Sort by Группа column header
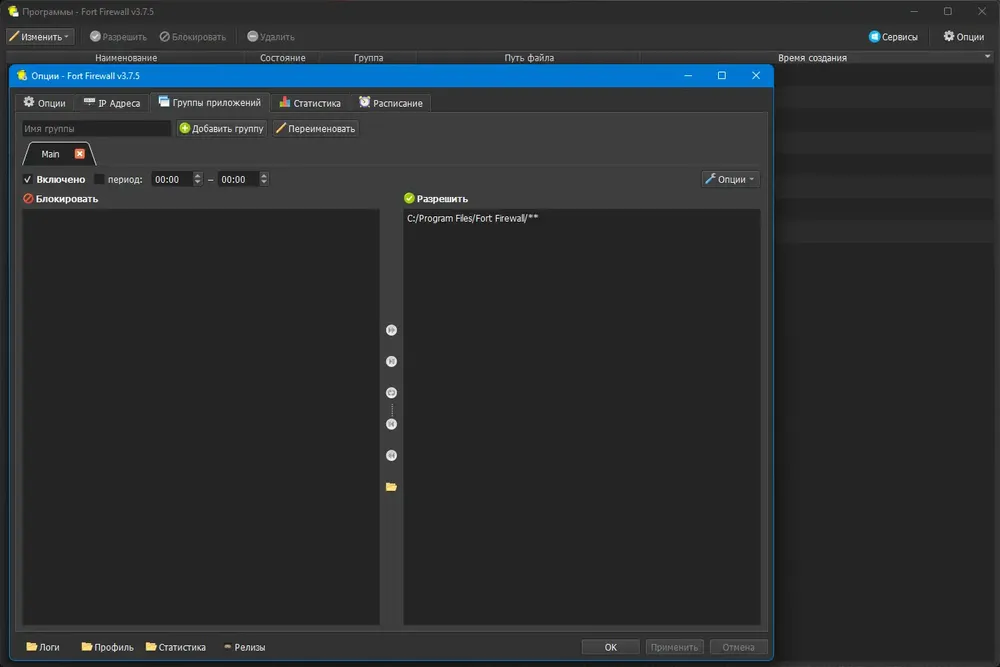Image resolution: width=1000 pixels, height=667 pixels. [369, 57]
